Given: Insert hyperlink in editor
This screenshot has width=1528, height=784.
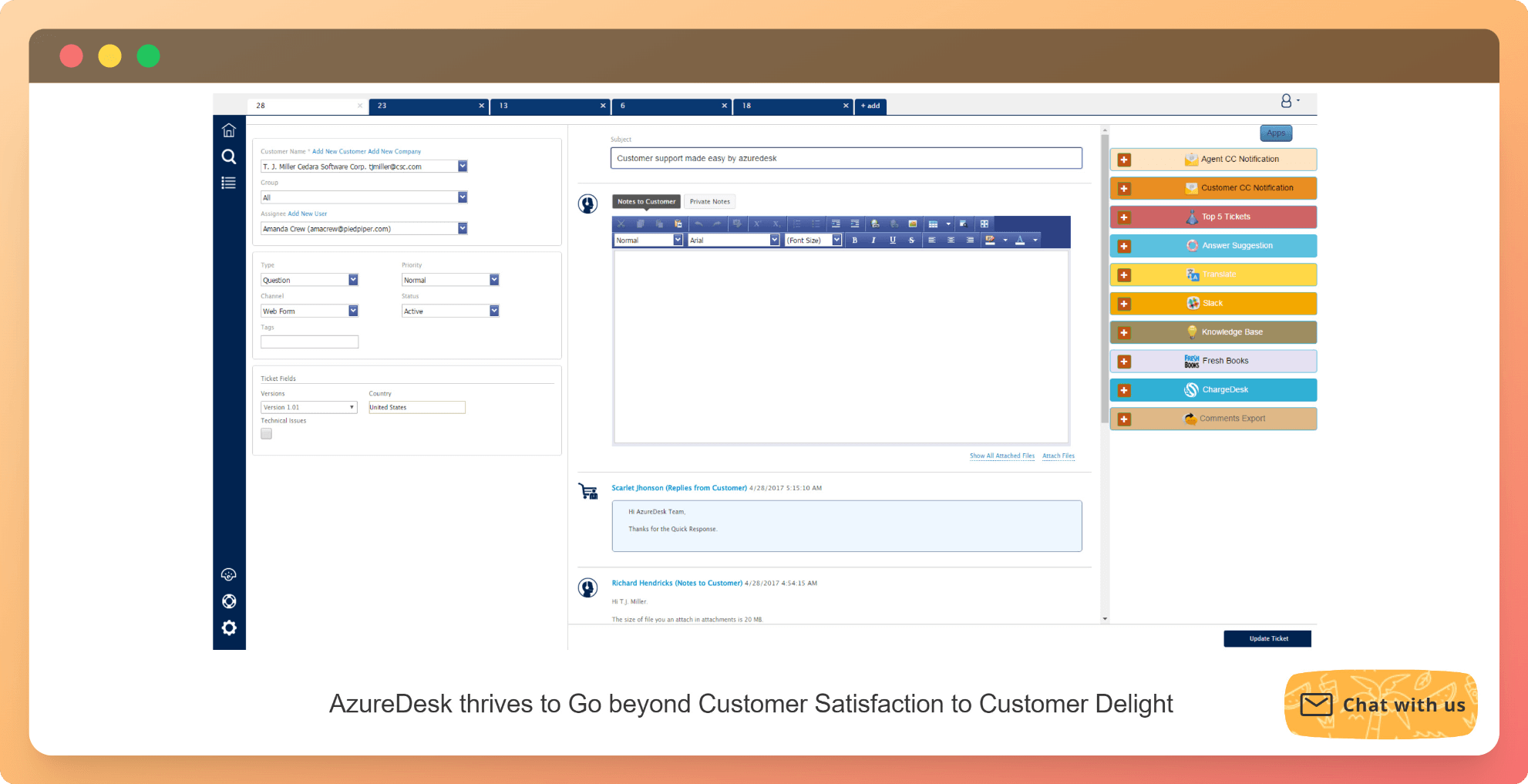Looking at the screenshot, I should point(875,224).
